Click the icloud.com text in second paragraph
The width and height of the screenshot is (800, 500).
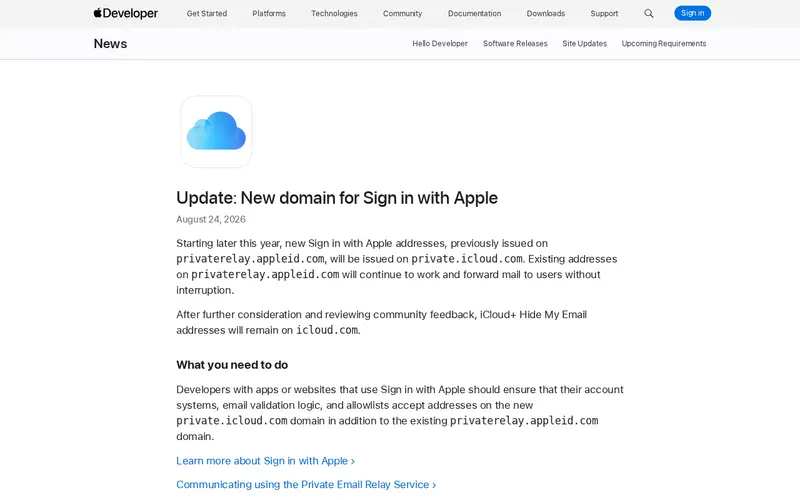click(x=327, y=330)
